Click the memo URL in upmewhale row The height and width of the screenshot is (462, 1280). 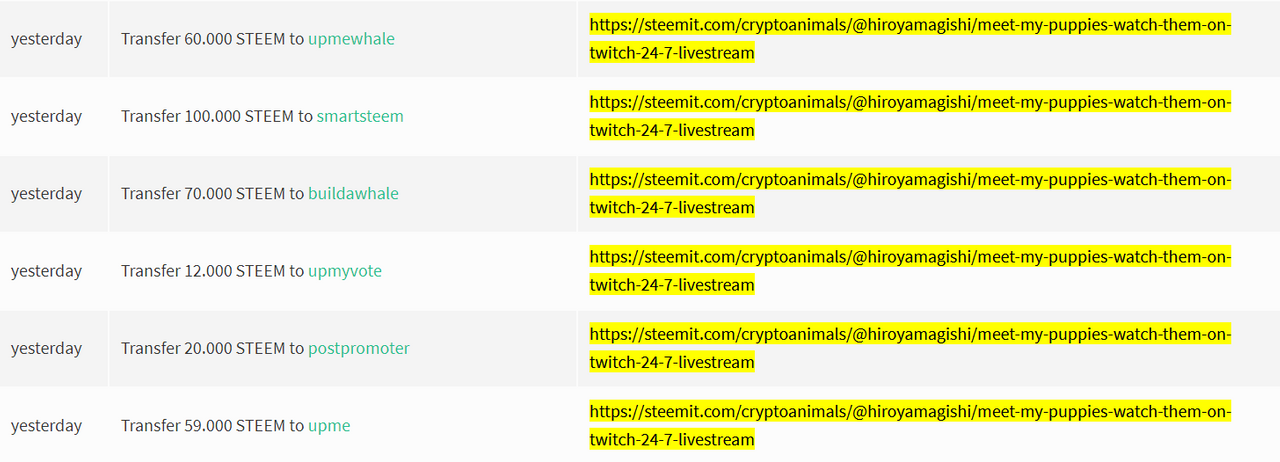click(910, 39)
